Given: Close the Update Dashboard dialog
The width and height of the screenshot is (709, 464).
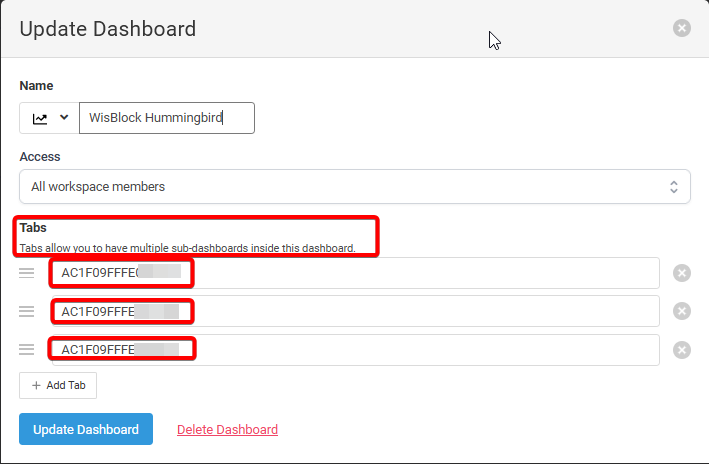Looking at the screenshot, I should (x=682, y=28).
